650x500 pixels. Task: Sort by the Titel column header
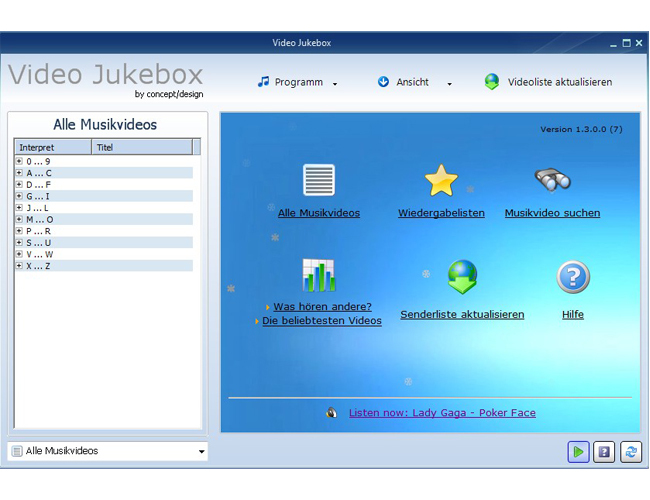point(142,147)
